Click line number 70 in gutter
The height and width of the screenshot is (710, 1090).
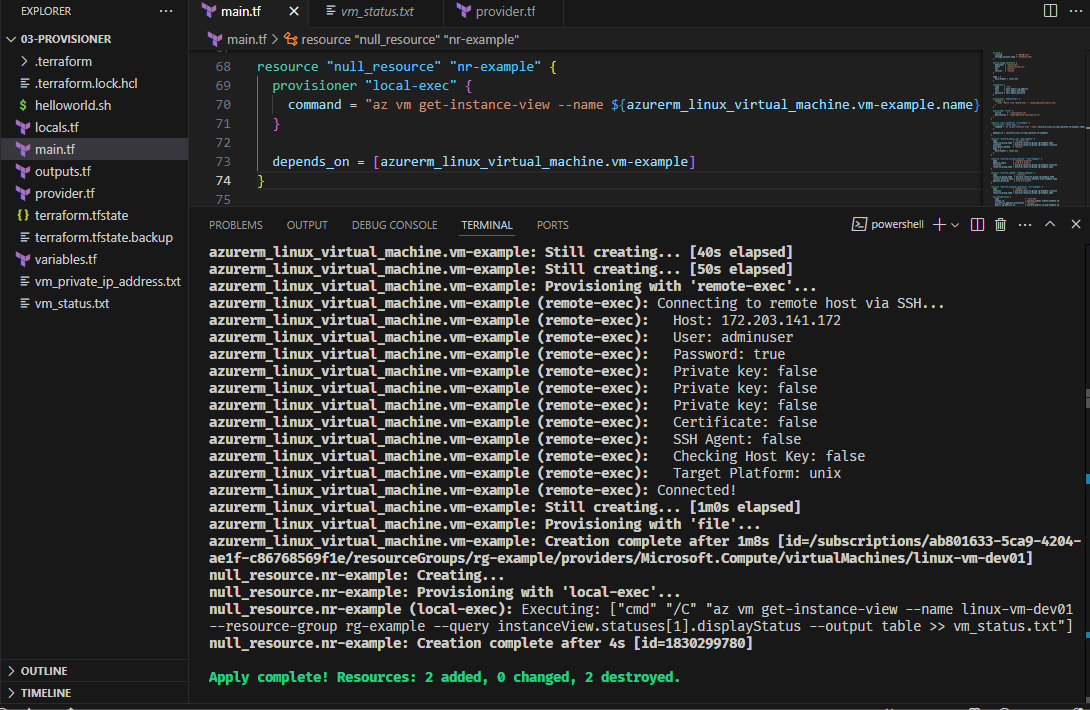(x=222, y=104)
